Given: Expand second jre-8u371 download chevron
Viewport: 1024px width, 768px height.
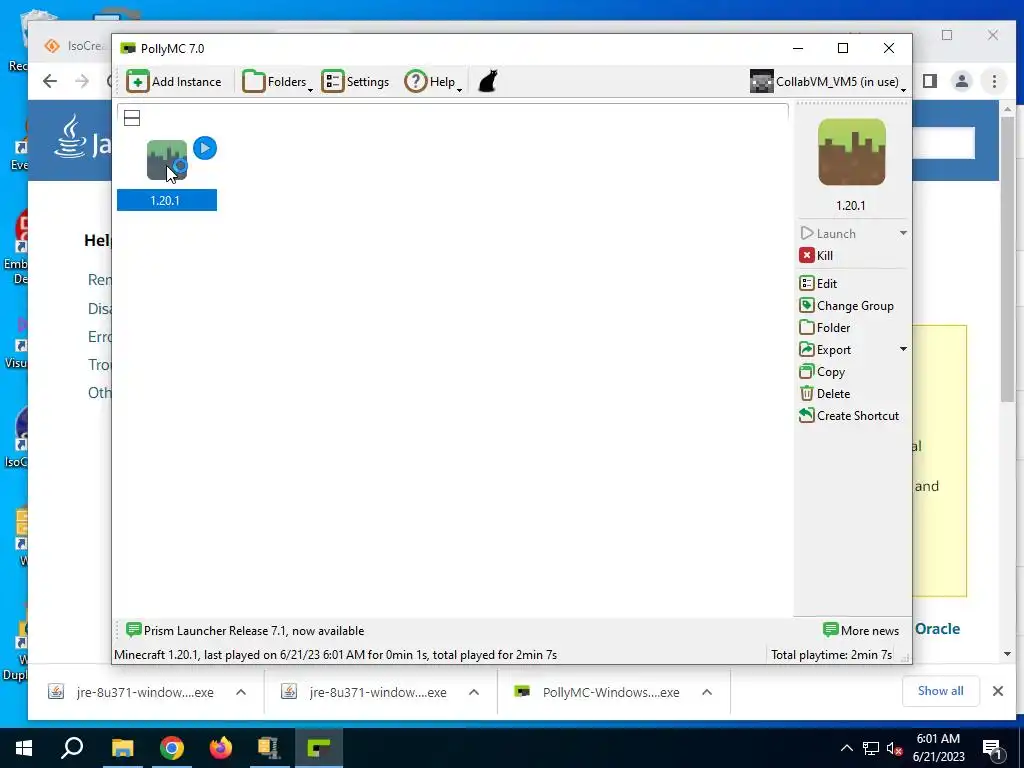Looking at the screenshot, I should 474,692.
